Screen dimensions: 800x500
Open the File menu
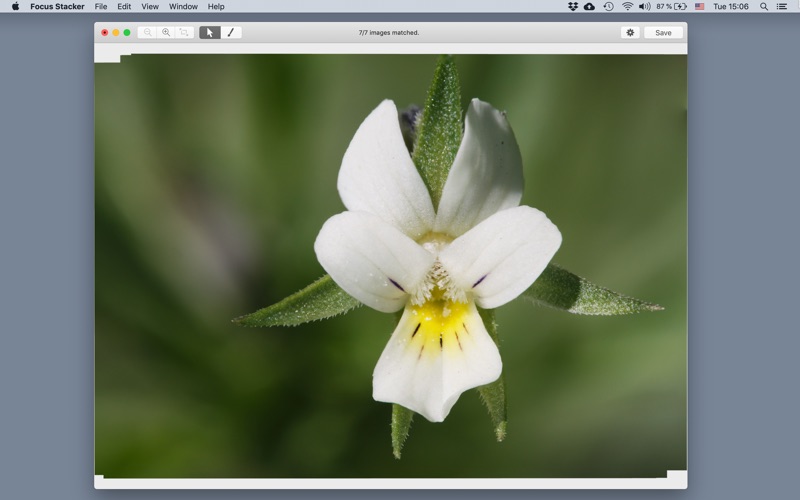(x=101, y=6)
